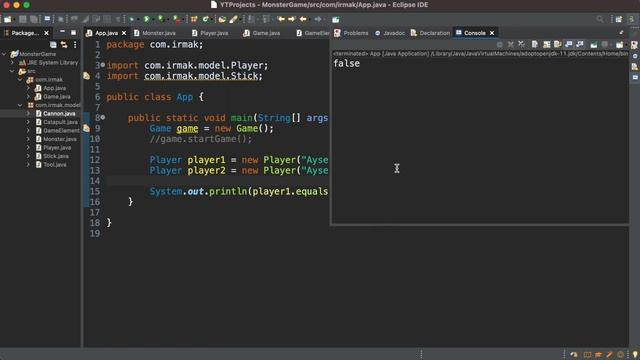Expand the JRE System Library node
Screen dimensions: 640x360
[12, 62]
